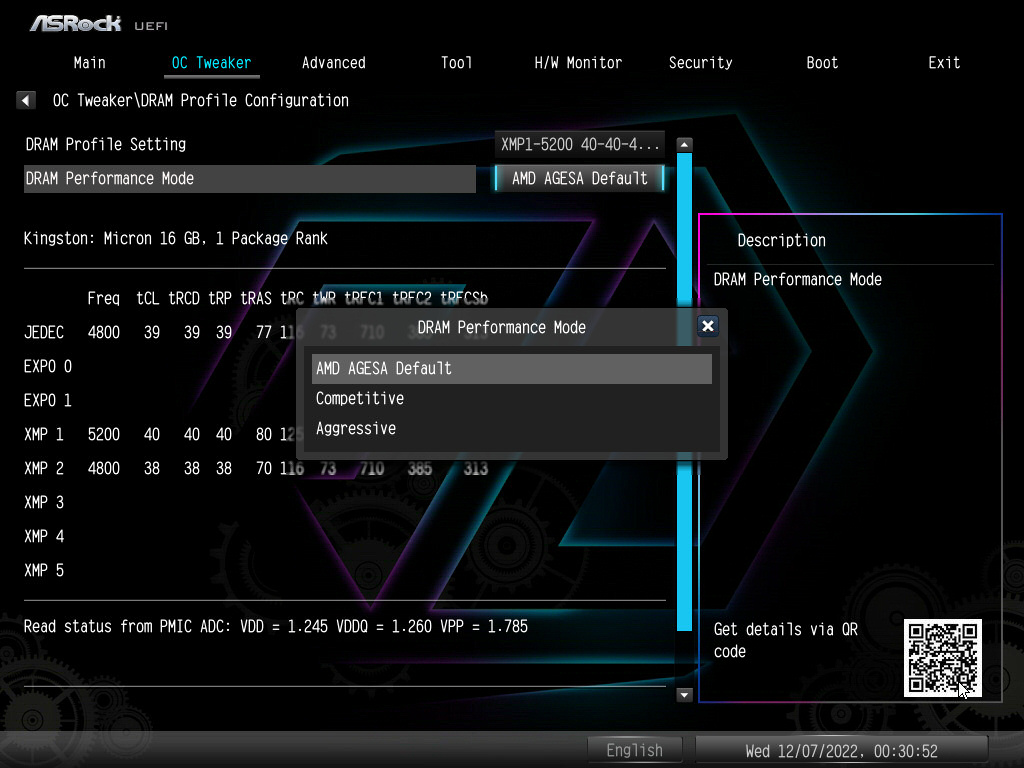Open the DRAM Performance Mode selector

pos(579,179)
